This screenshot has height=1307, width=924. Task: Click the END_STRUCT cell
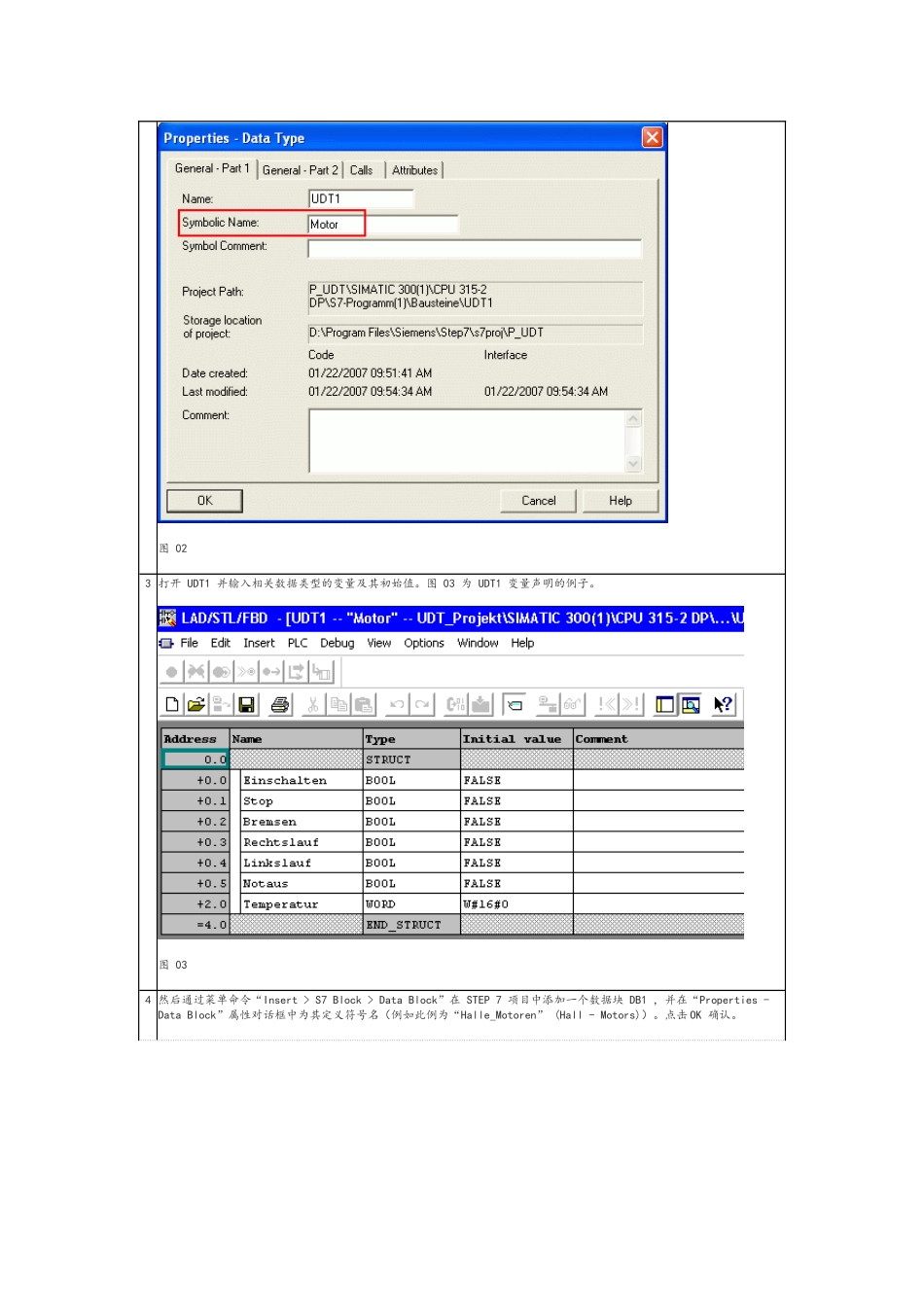pos(411,925)
